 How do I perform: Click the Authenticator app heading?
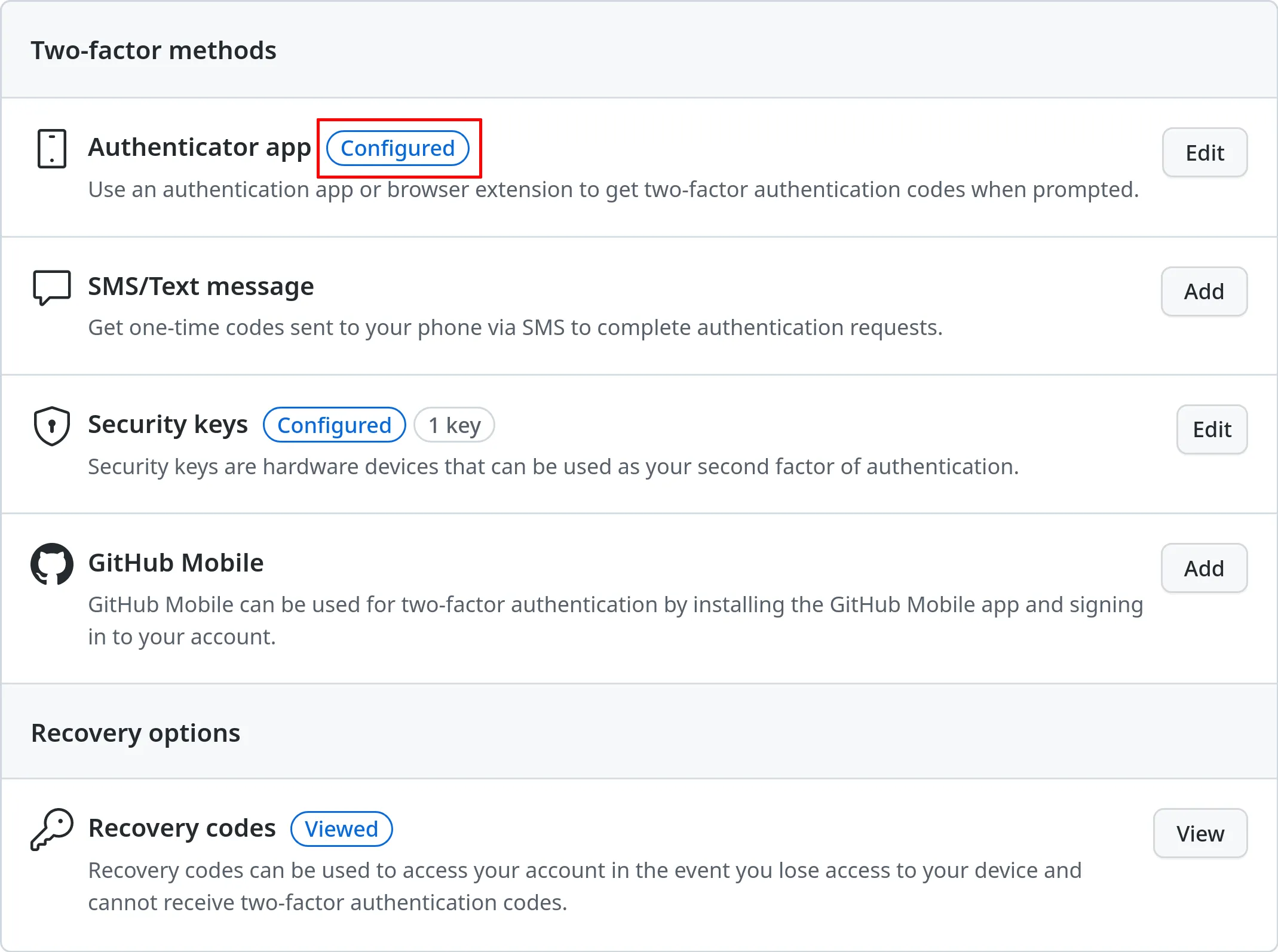click(x=199, y=147)
